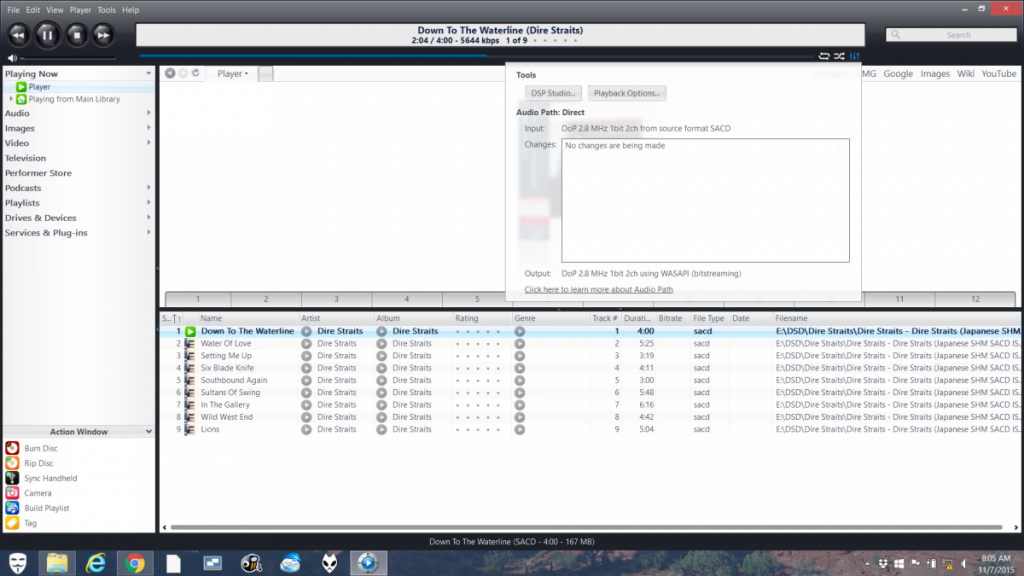Open the Help menu
The image size is (1024, 576).
(131, 10)
